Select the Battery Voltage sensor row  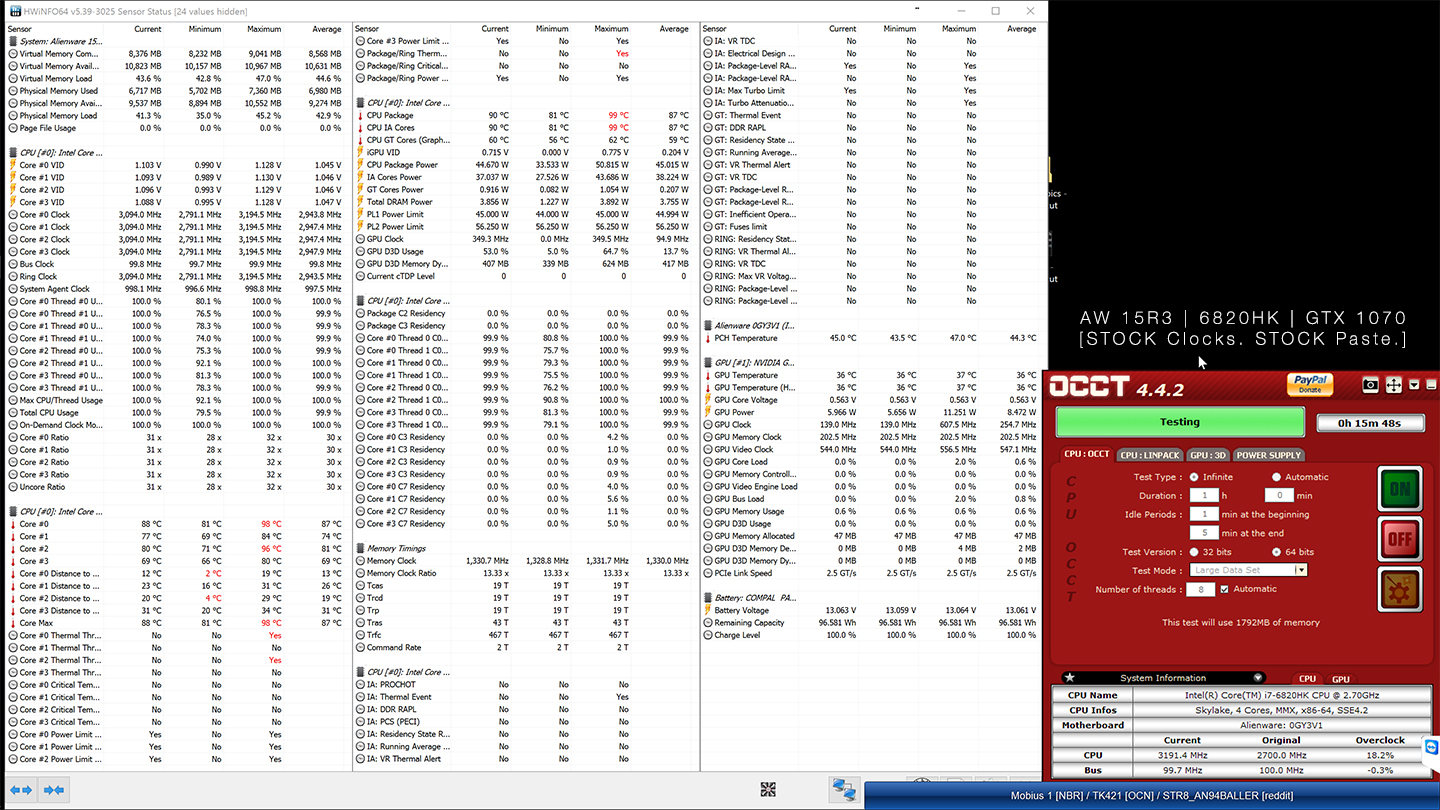(872, 610)
